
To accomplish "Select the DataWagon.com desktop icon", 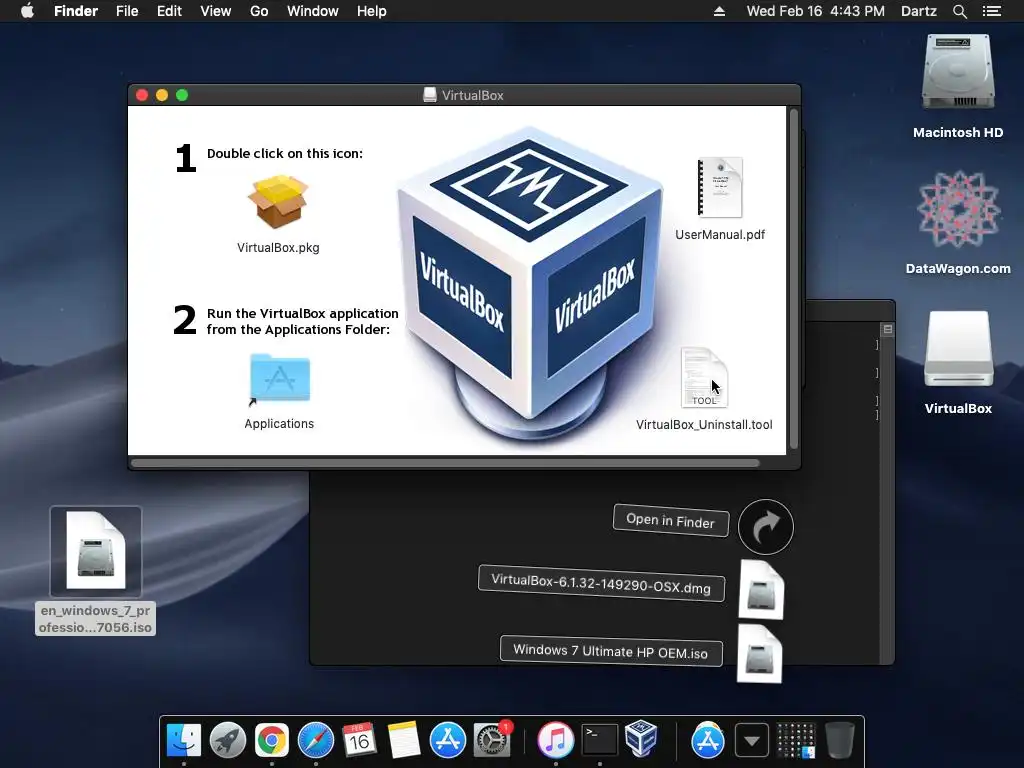I will pos(958,210).
